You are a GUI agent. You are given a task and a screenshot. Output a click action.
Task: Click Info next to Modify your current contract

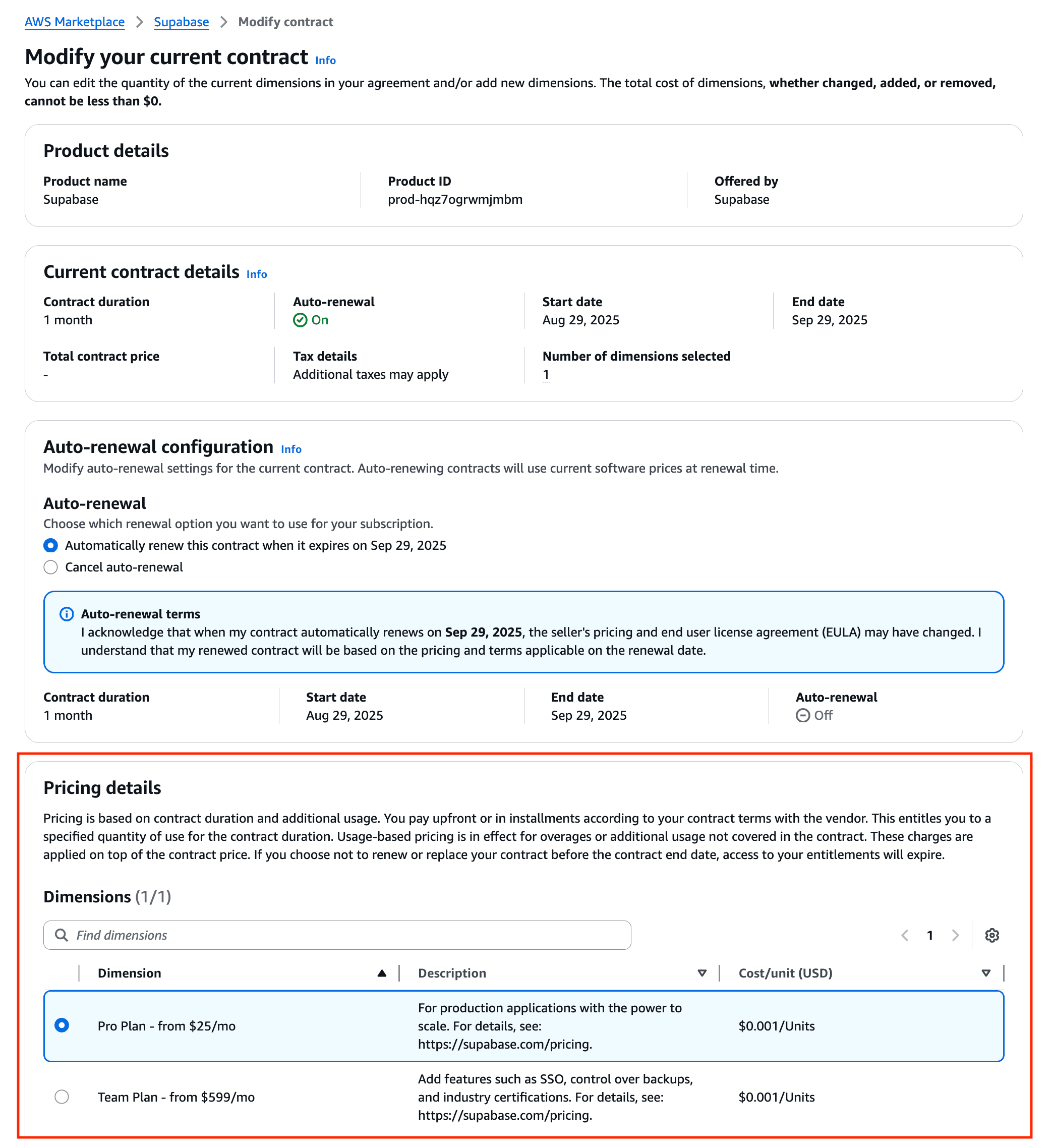pos(325,60)
